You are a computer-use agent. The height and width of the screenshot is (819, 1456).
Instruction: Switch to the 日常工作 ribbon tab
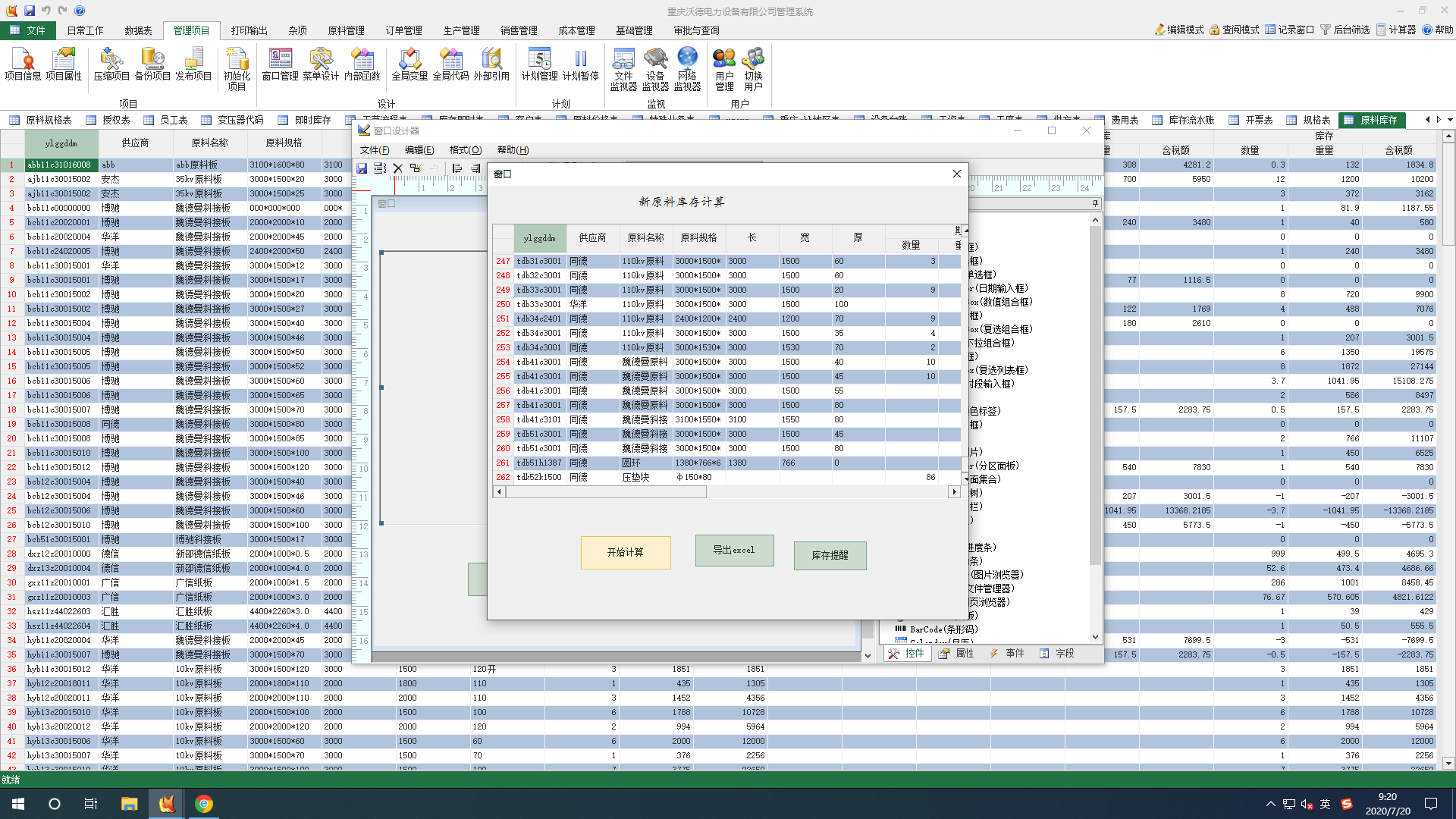pyautogui.click(x=85, y=30)
